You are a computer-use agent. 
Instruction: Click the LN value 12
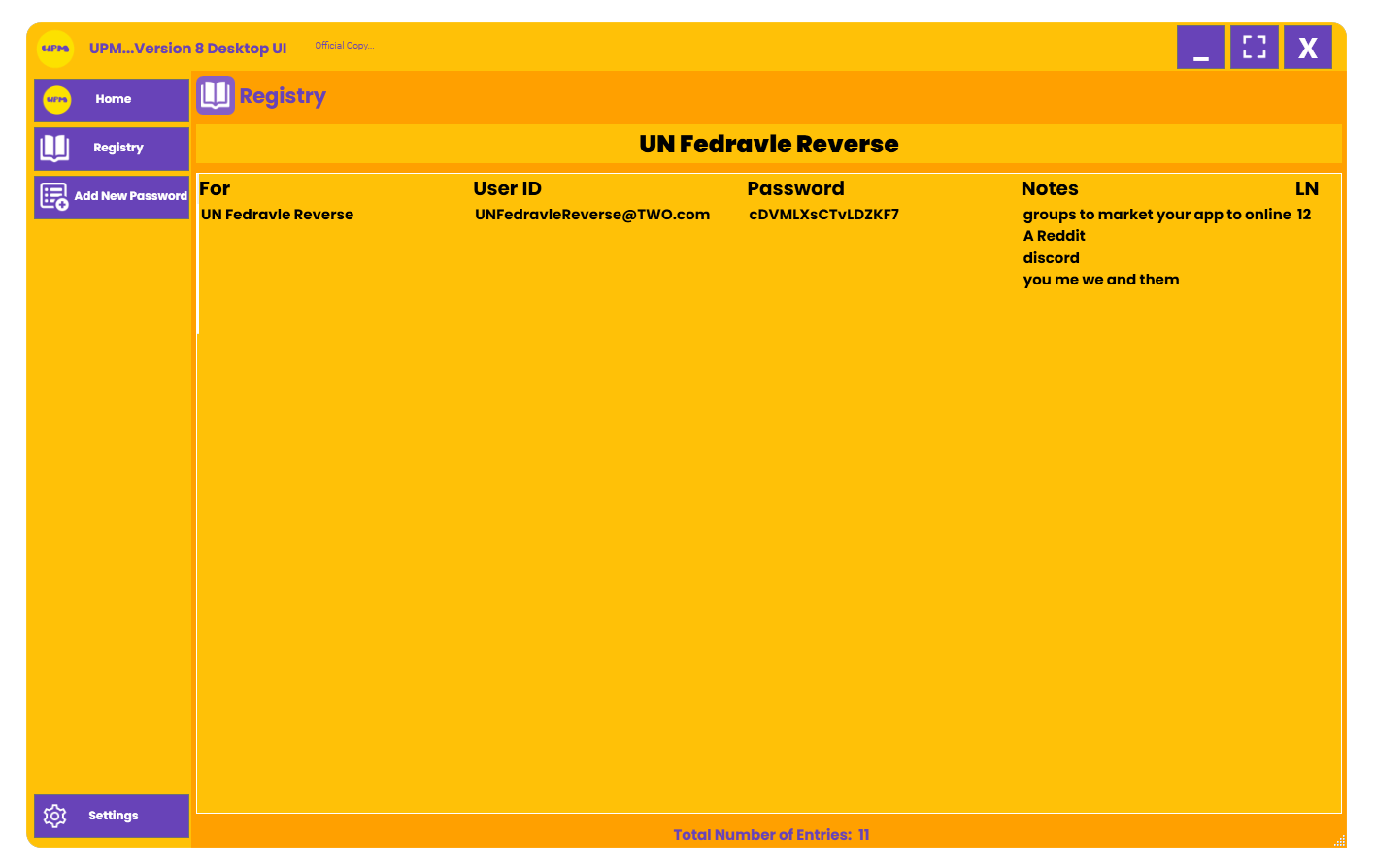coord(1304,215)
